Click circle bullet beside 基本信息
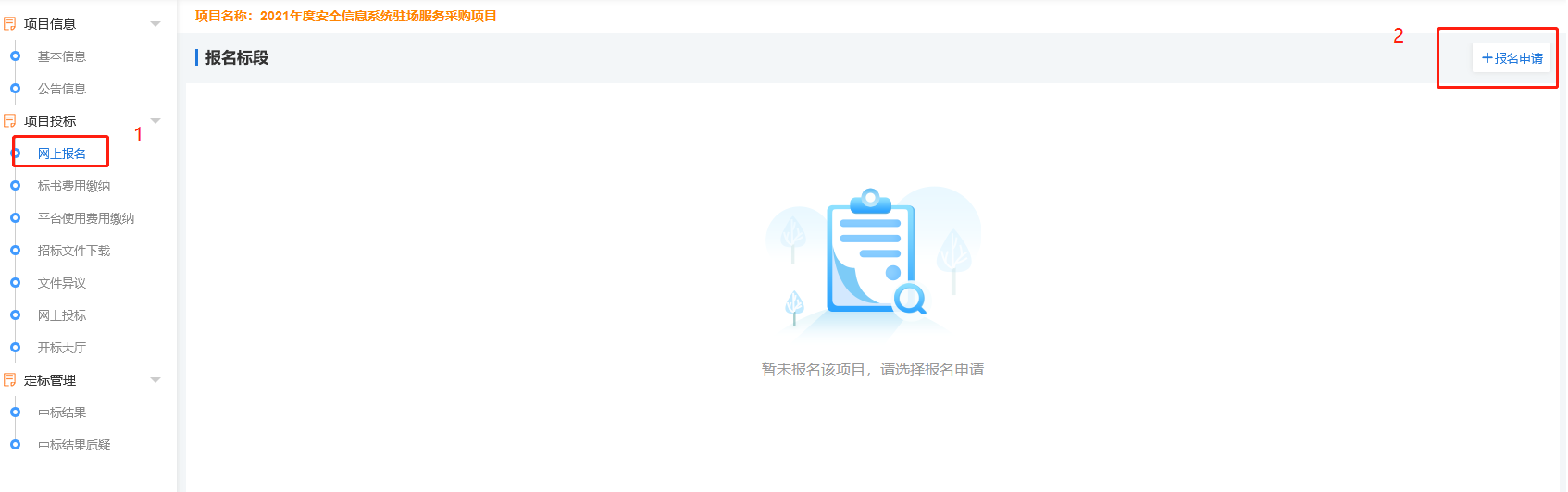 (x=15, y=56)
